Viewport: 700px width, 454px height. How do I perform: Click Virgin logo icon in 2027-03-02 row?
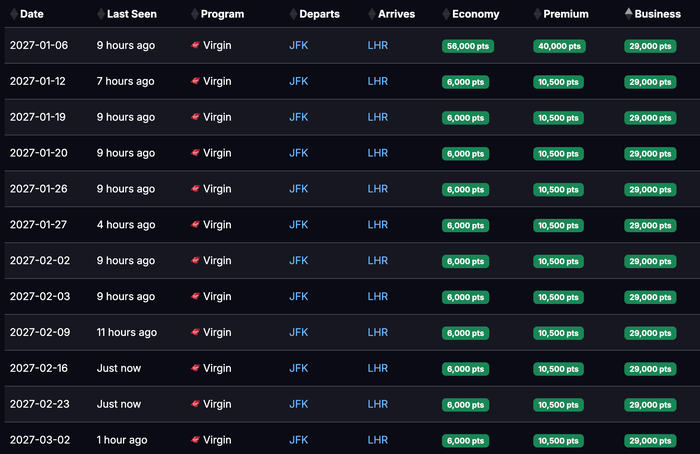click(x=195, y=440)
